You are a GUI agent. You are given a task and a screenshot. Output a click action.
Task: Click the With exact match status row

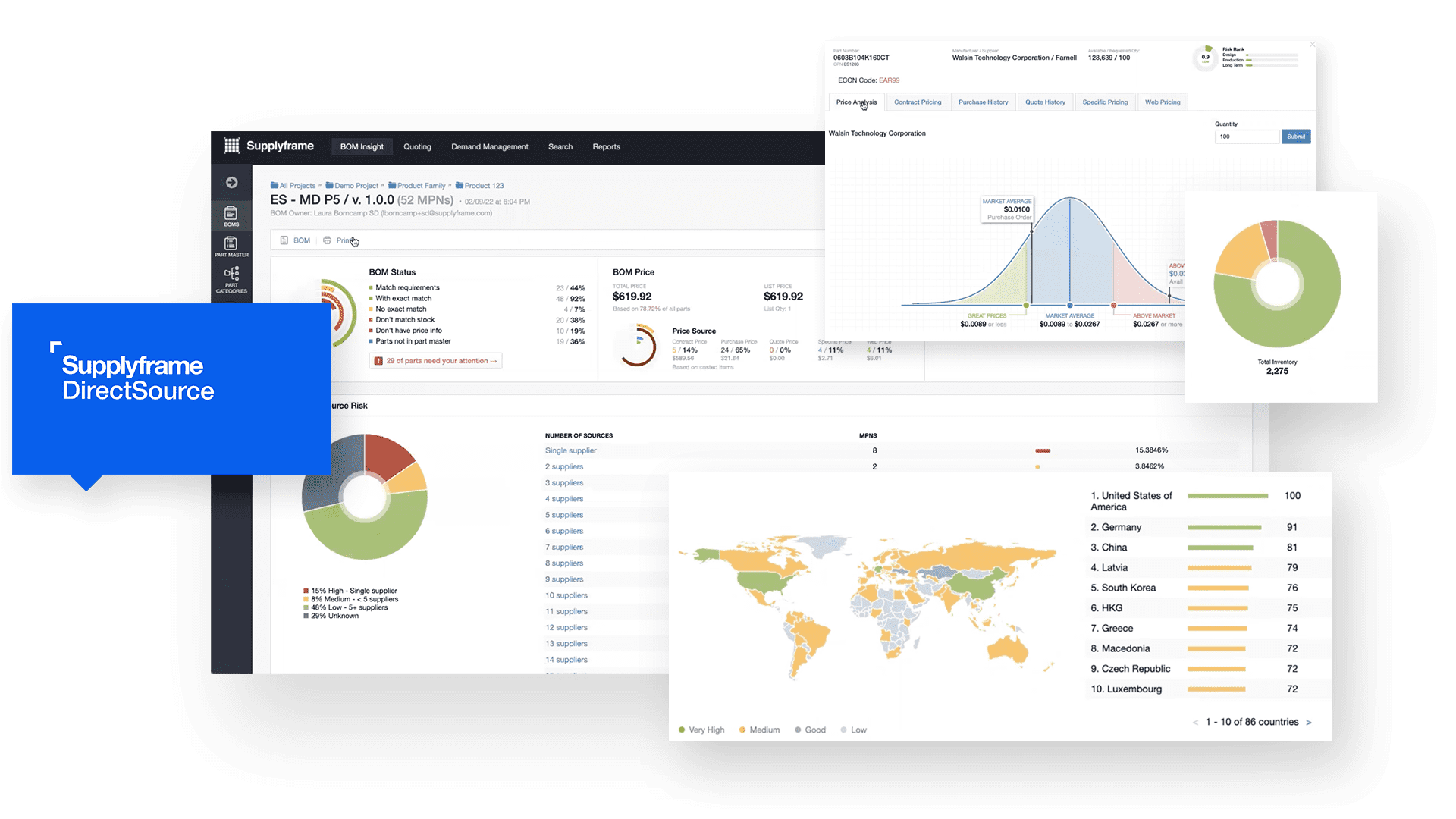(477, 299)
